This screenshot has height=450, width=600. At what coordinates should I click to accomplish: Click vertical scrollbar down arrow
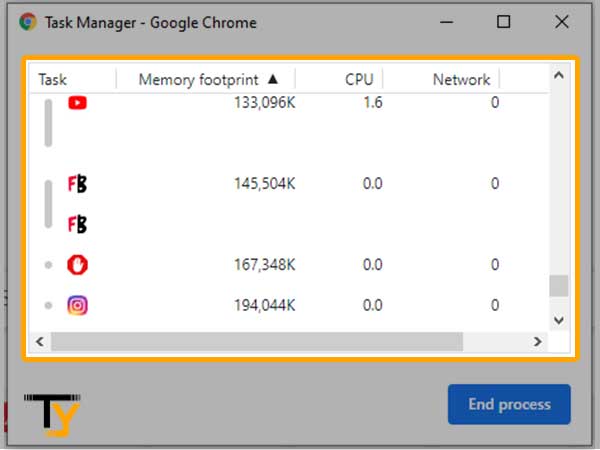pos(559,320)
